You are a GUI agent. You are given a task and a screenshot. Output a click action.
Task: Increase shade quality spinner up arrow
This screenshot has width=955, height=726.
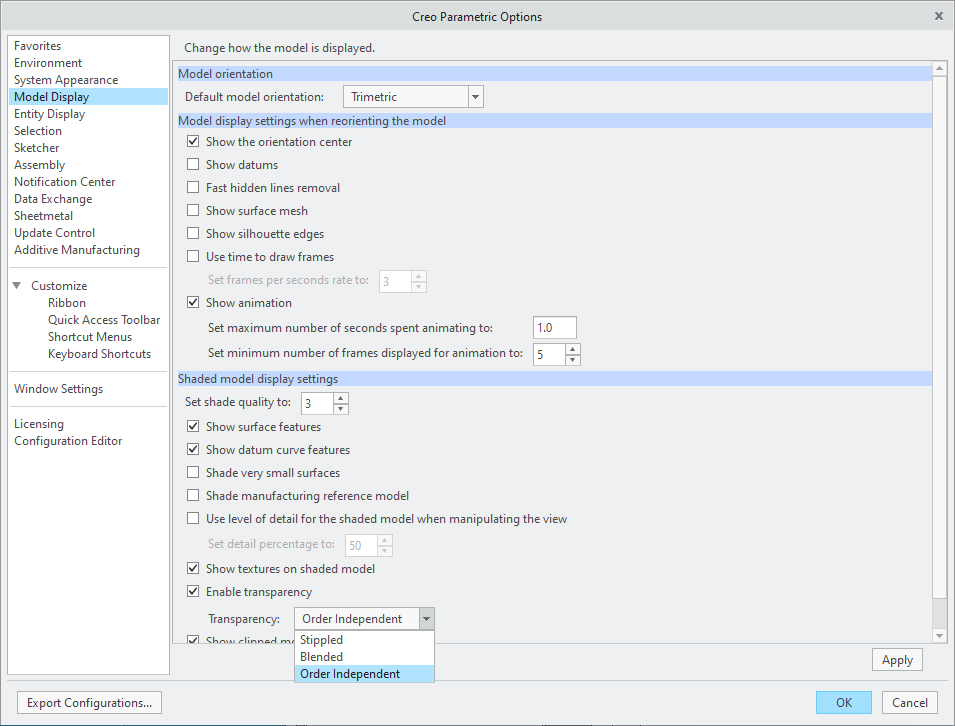[x=341, y=398]
